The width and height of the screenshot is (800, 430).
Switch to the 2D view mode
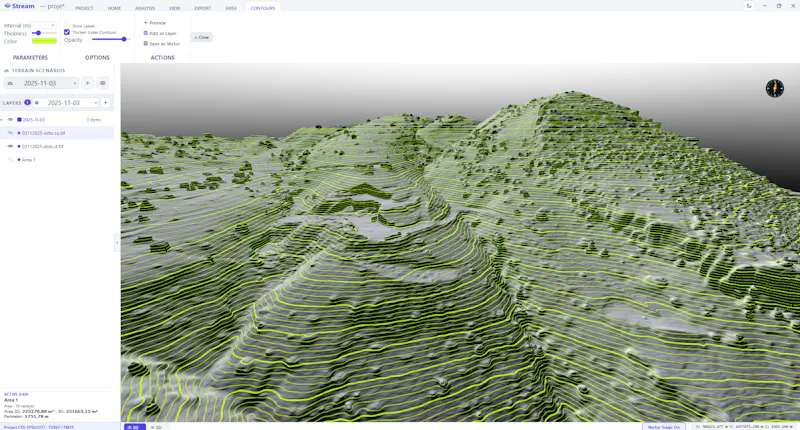click(156, 427)
